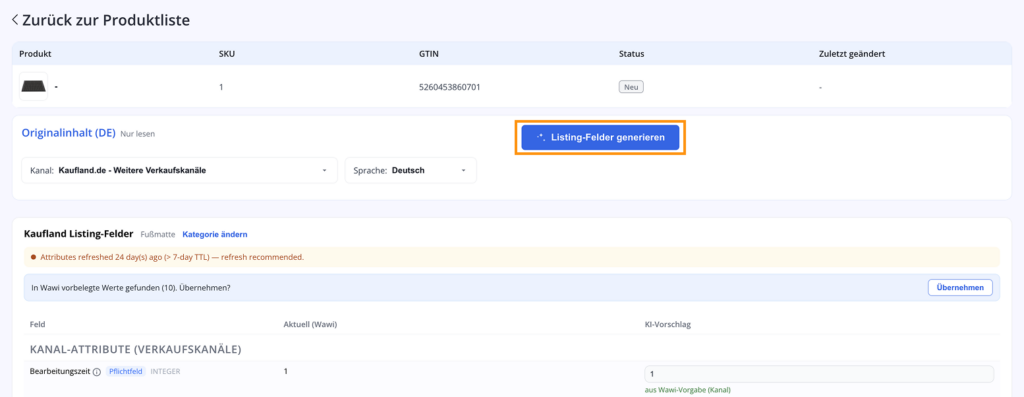Image resolution: width=1024 pixels, height=397 pixels.
Task: Click the KANAL-ATTRIBUTE (VERKAUFSKANÄLE) section heading
Action: tap(136, 349)
